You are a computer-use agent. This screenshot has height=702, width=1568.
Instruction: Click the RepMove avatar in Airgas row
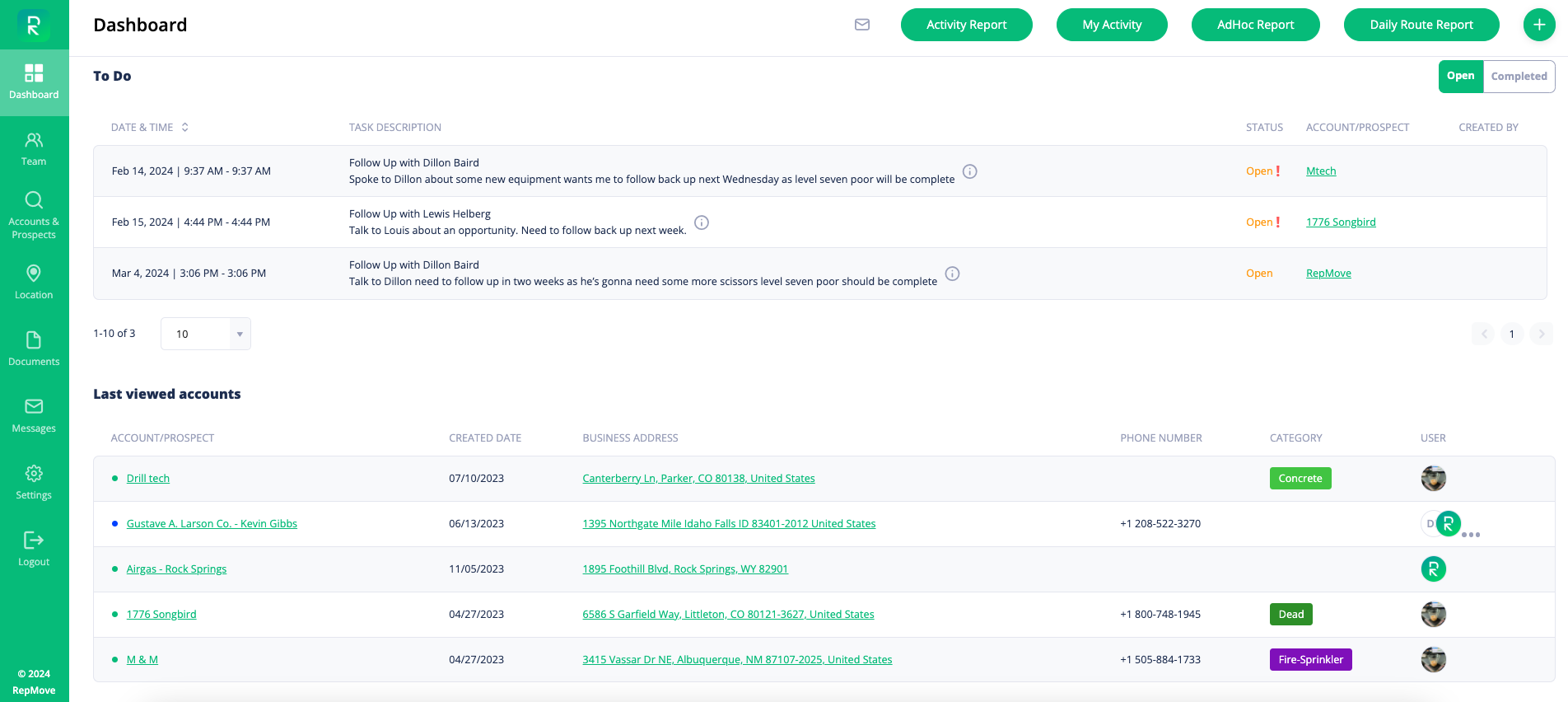(x=1434, y=569)
